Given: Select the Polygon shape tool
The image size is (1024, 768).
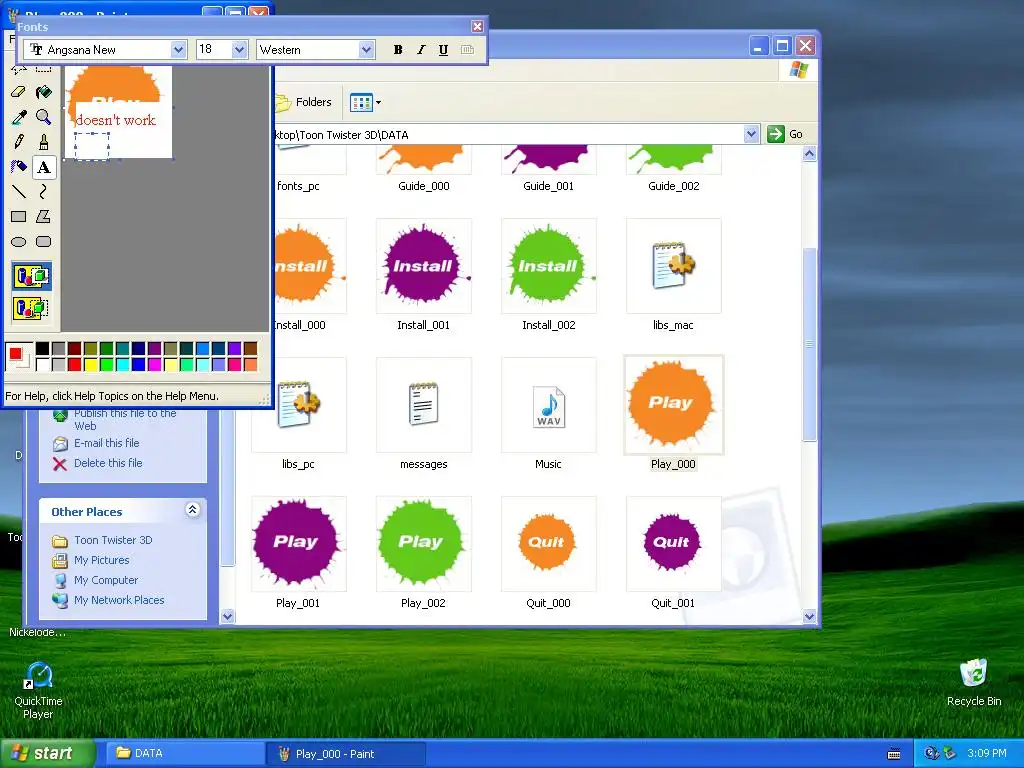Looking at the screenshot, I should 44,217.
